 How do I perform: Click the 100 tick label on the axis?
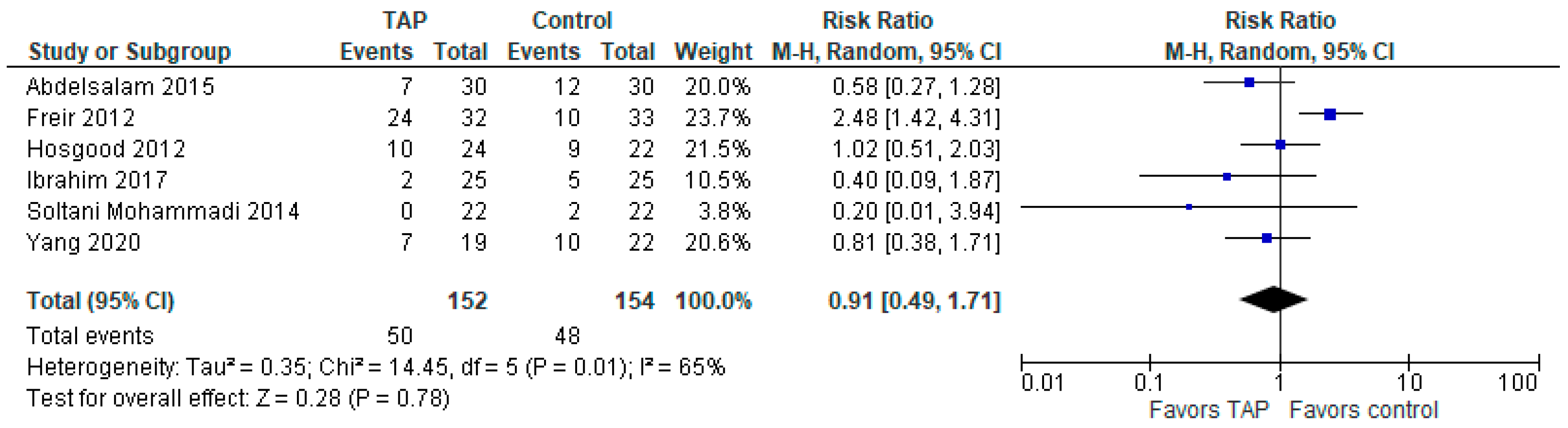coord(1517,383)
